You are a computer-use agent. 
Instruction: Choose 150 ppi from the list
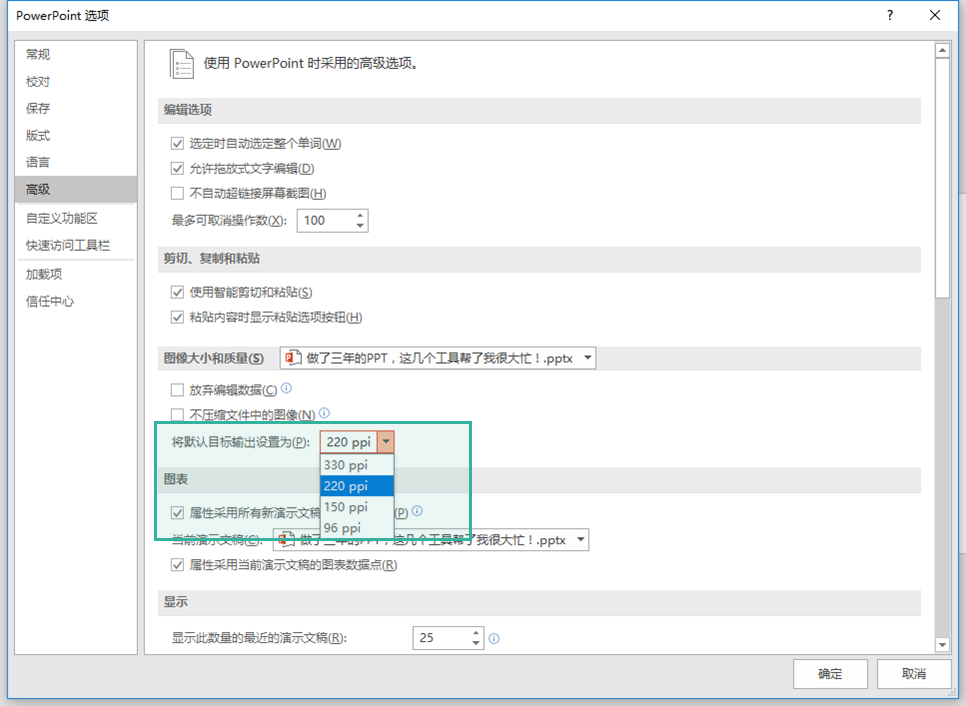coord(357,507)
